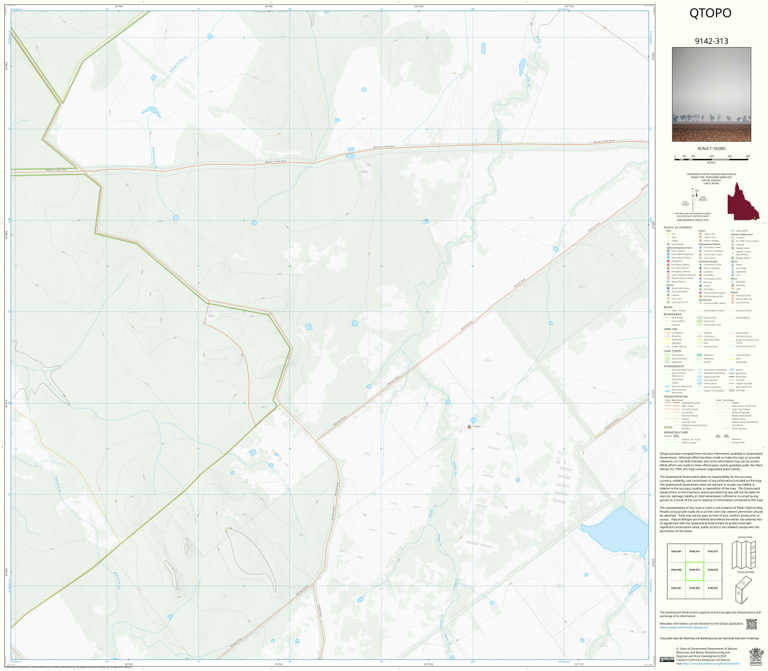Image resolution: width=768 pixels, height=671 pixels.
Task: Click the maroon Queensland locator map
Action: [743, 201]
